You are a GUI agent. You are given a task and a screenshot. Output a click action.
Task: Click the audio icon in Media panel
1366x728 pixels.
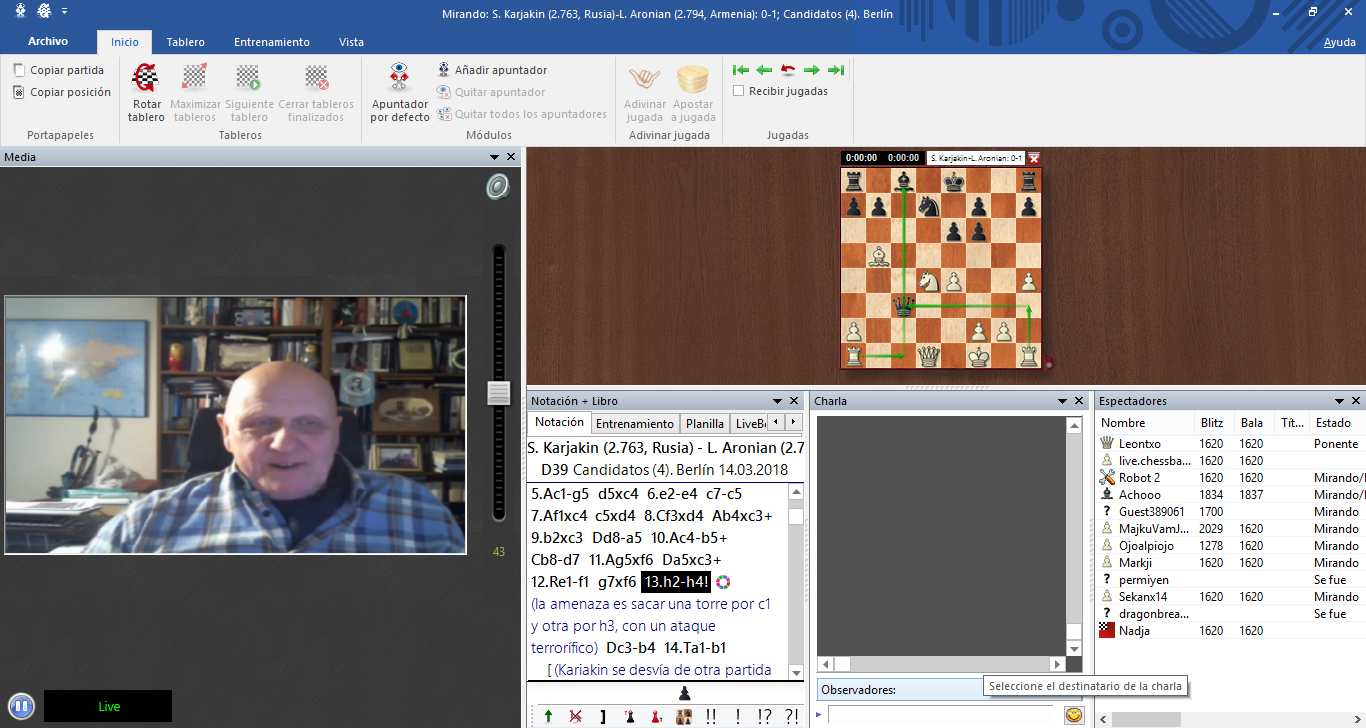(x=498, y=187)
